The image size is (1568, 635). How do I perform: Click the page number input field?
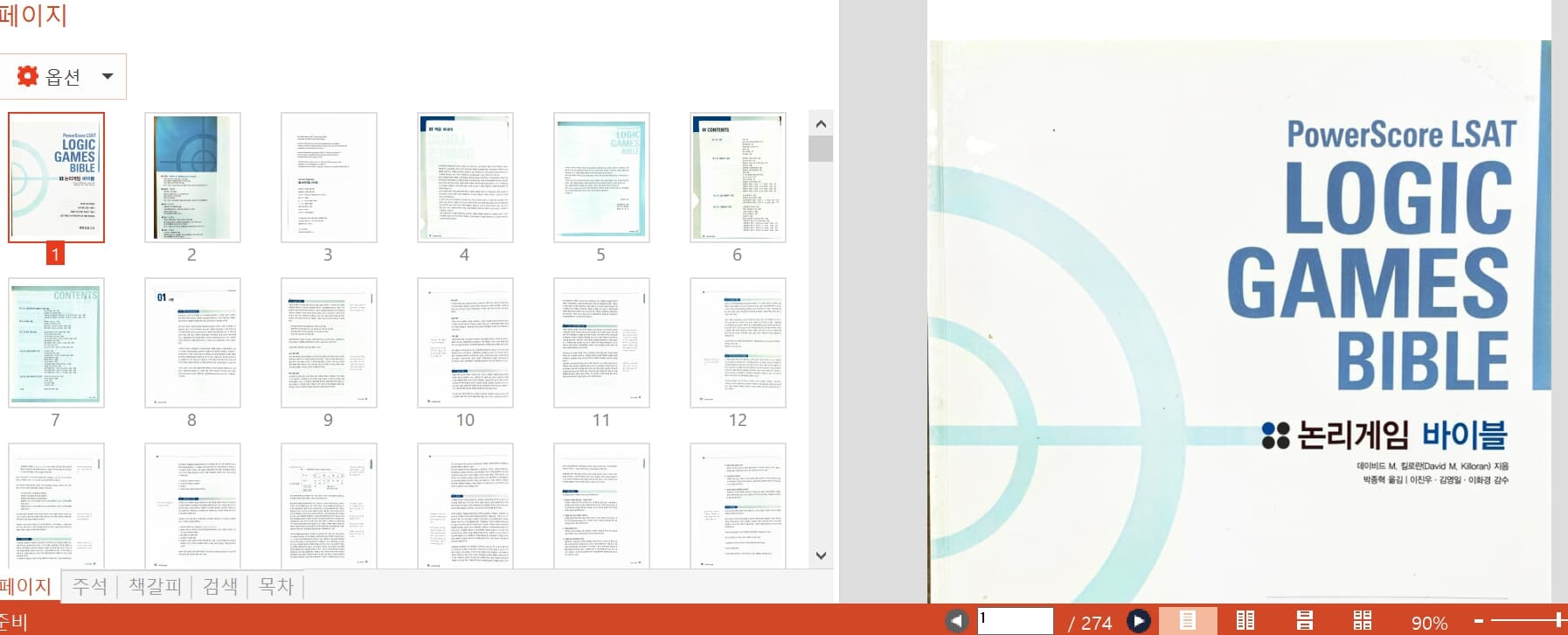(1015, 621)
